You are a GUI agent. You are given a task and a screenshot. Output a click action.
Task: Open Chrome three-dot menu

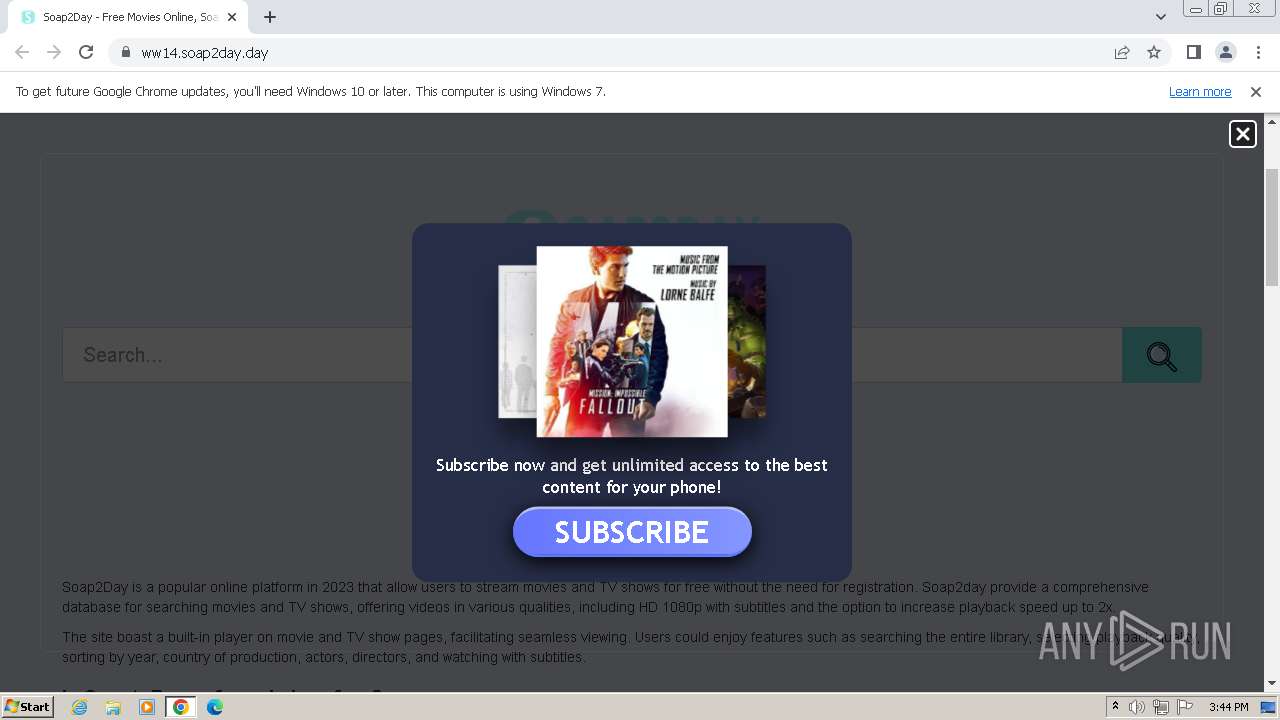point(1257,53)
